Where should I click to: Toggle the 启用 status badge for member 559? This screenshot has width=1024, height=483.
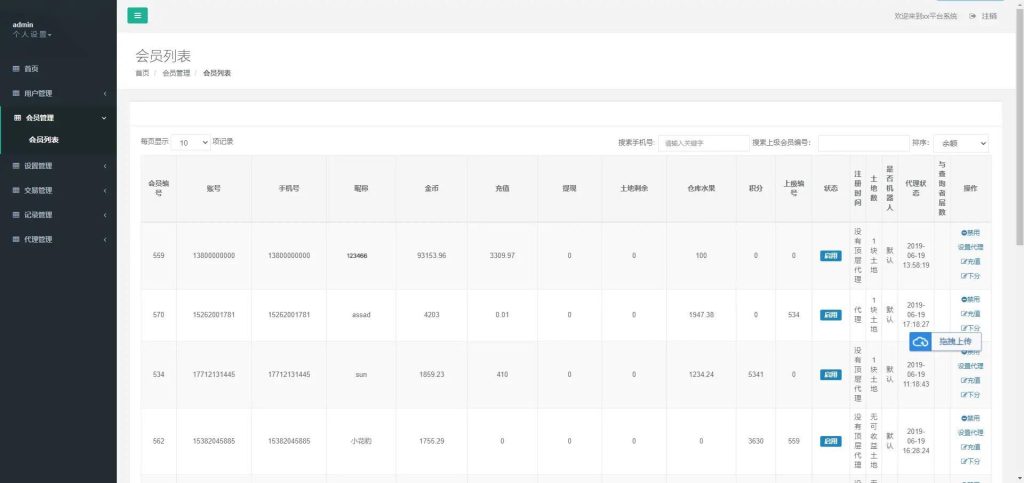[x=830, y=256]
